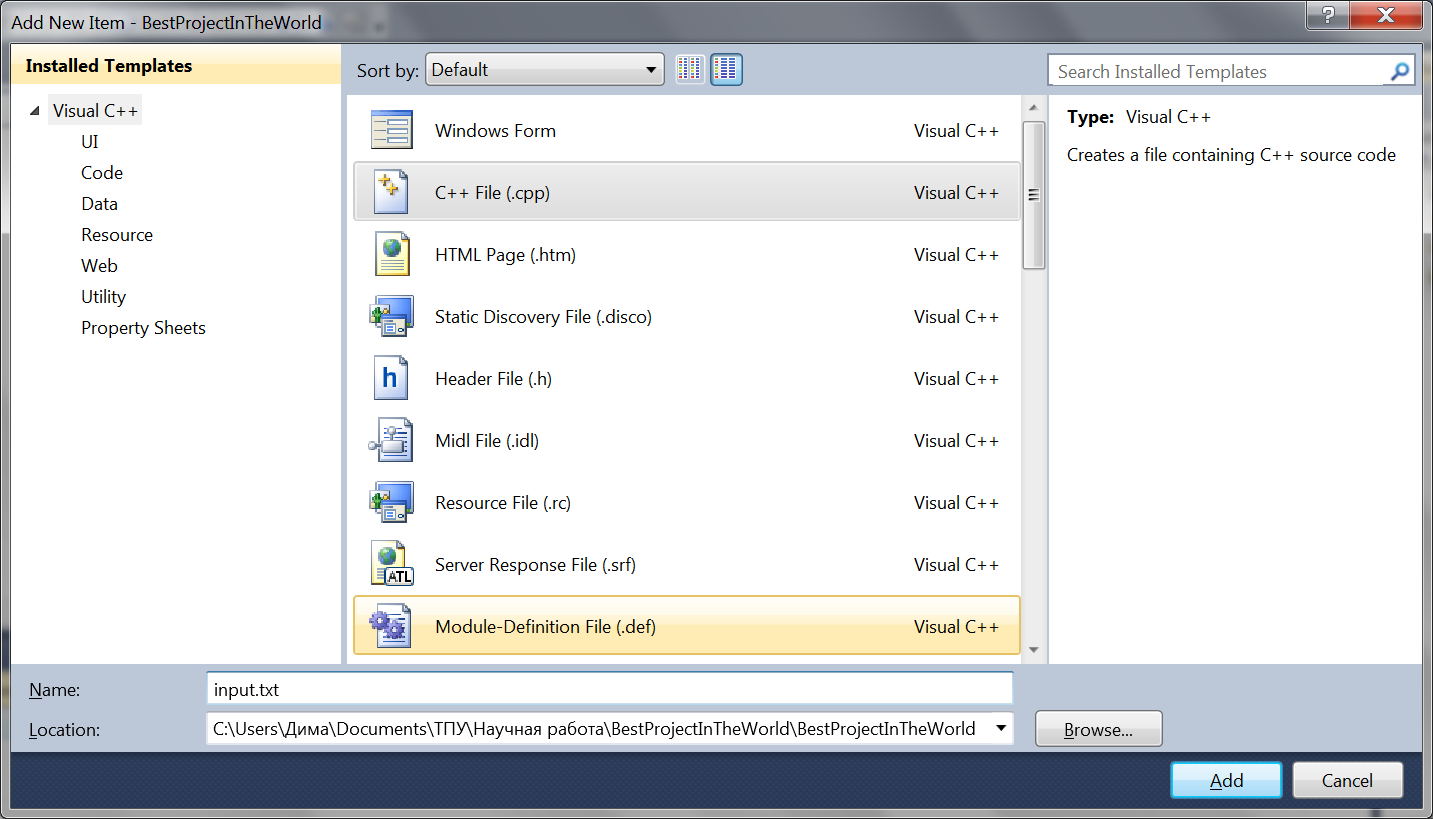Select the 'Resource File (.rc)' text
Image resolution: width=1433 pixels, height=819 pixels.
click(503, 503)
